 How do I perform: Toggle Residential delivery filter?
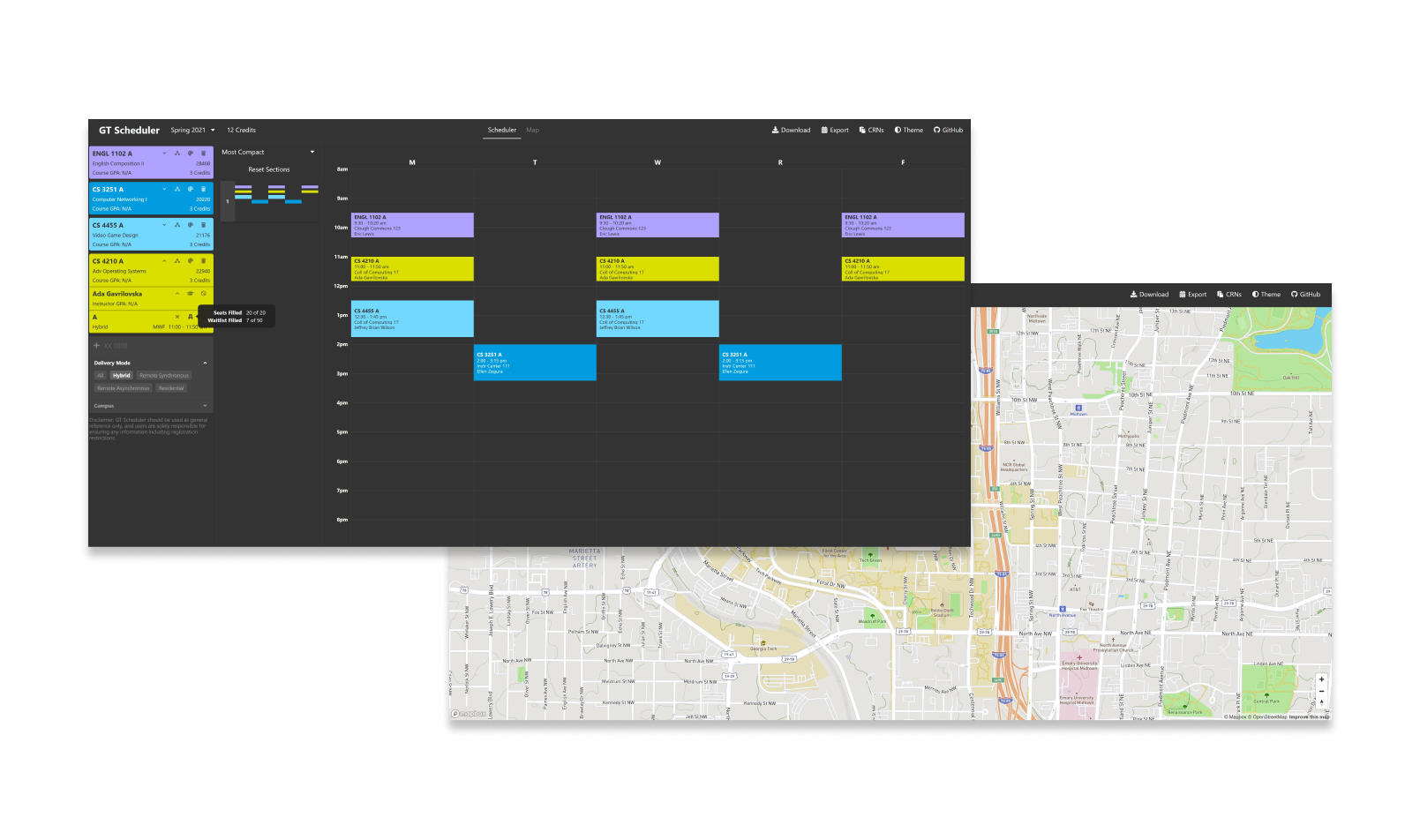171,388
